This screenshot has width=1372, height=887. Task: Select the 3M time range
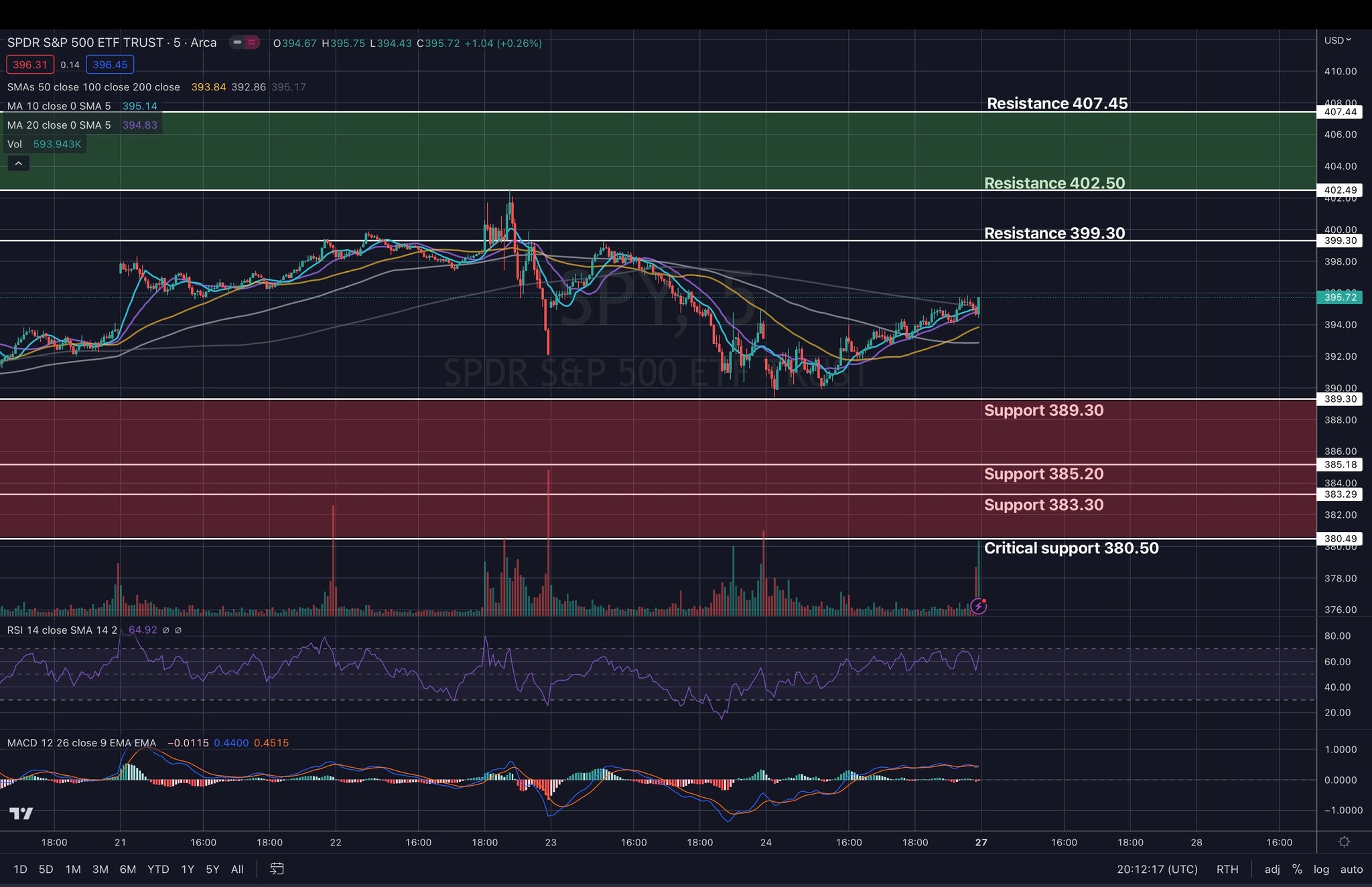100,869
